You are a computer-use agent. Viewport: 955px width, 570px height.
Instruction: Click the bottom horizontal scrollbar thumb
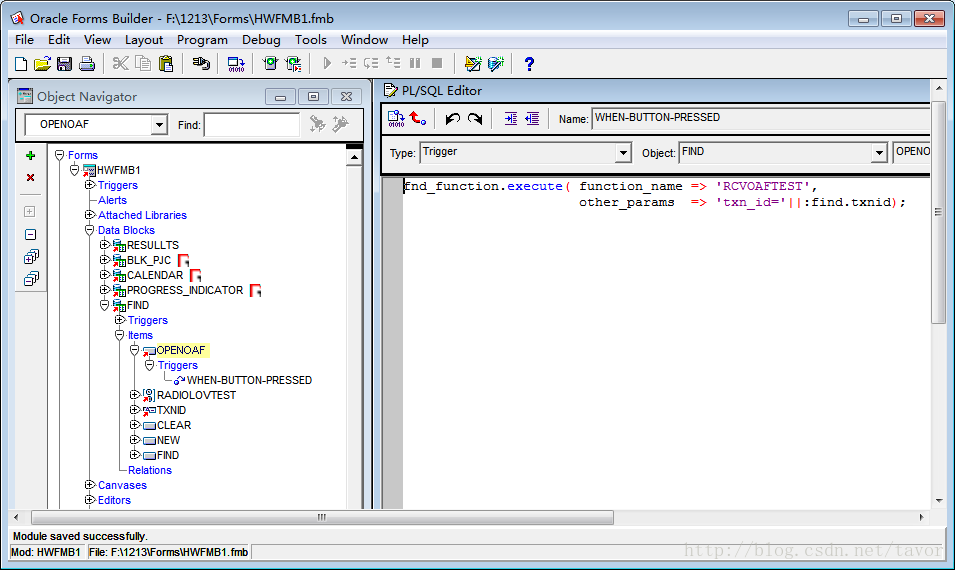tap(322, 518)
